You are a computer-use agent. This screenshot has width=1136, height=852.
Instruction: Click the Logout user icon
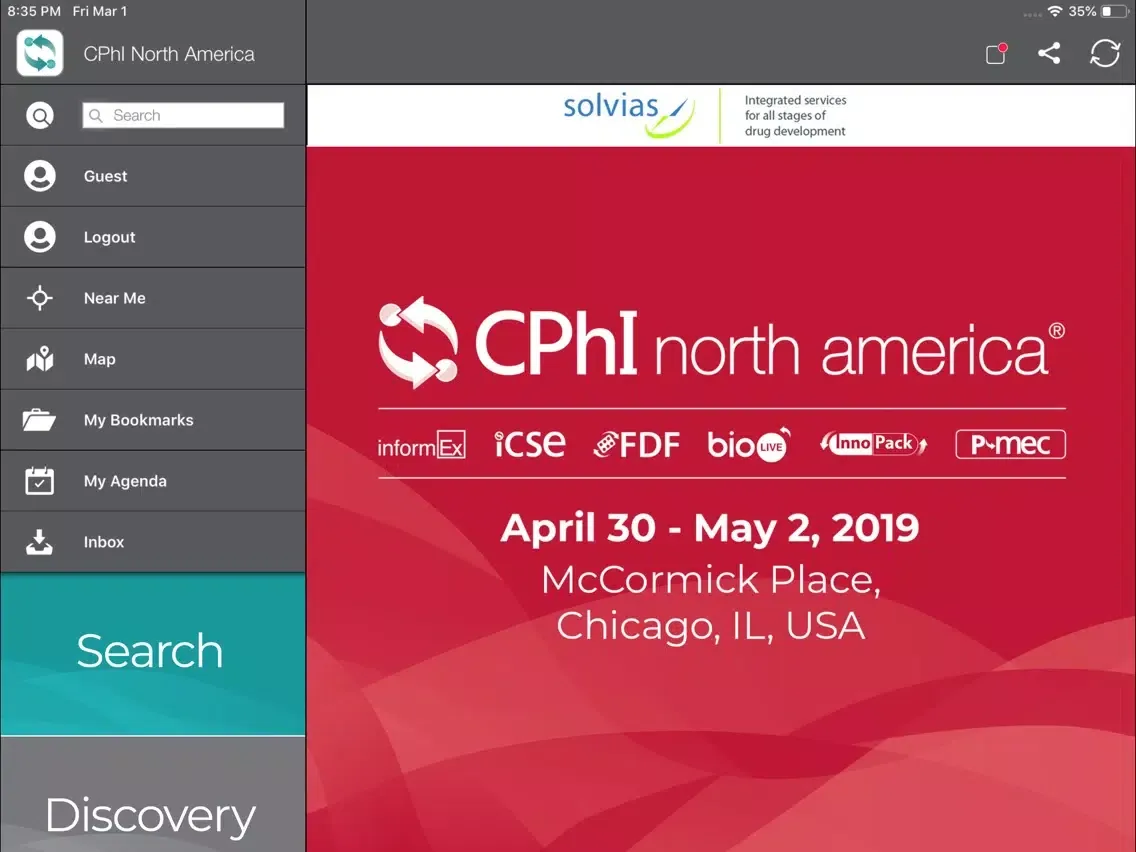pyautogui.click(x=40, y=237)
